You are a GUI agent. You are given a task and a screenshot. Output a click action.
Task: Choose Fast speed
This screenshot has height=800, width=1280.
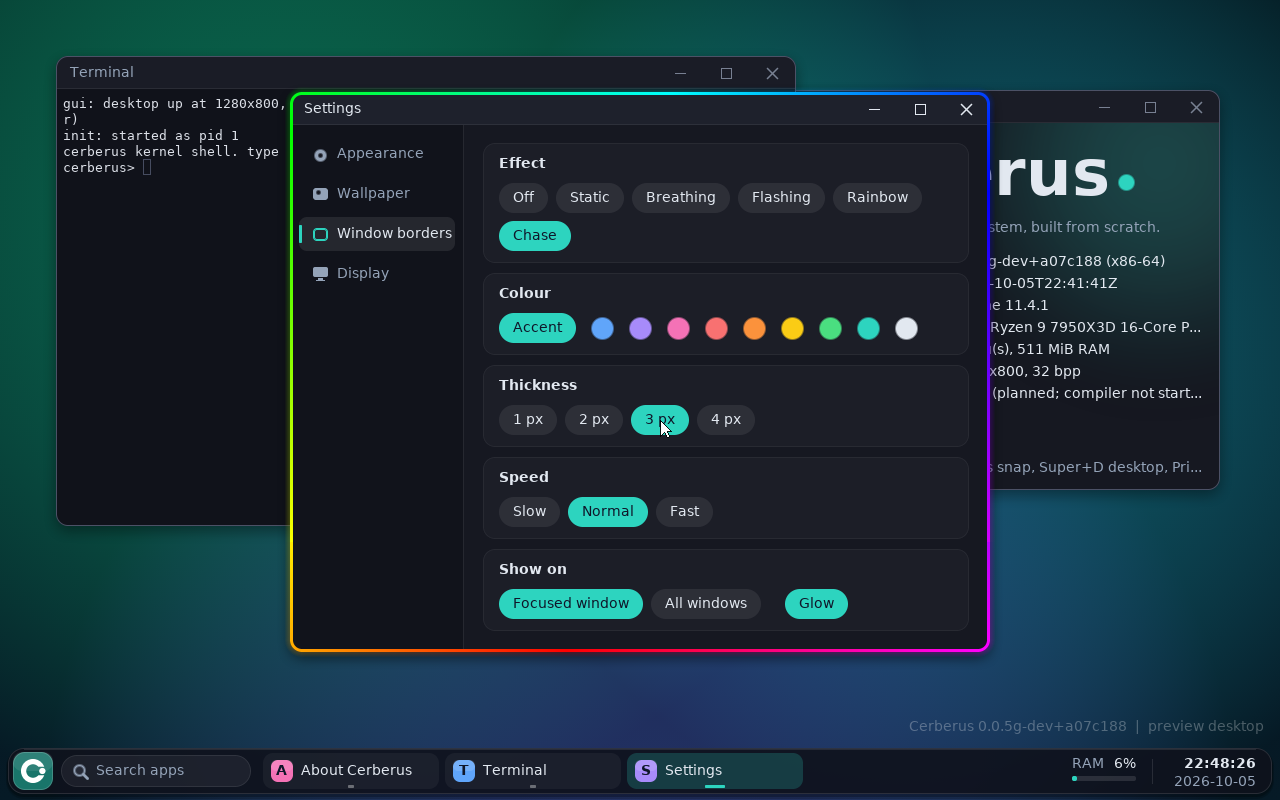pos(685,511)
